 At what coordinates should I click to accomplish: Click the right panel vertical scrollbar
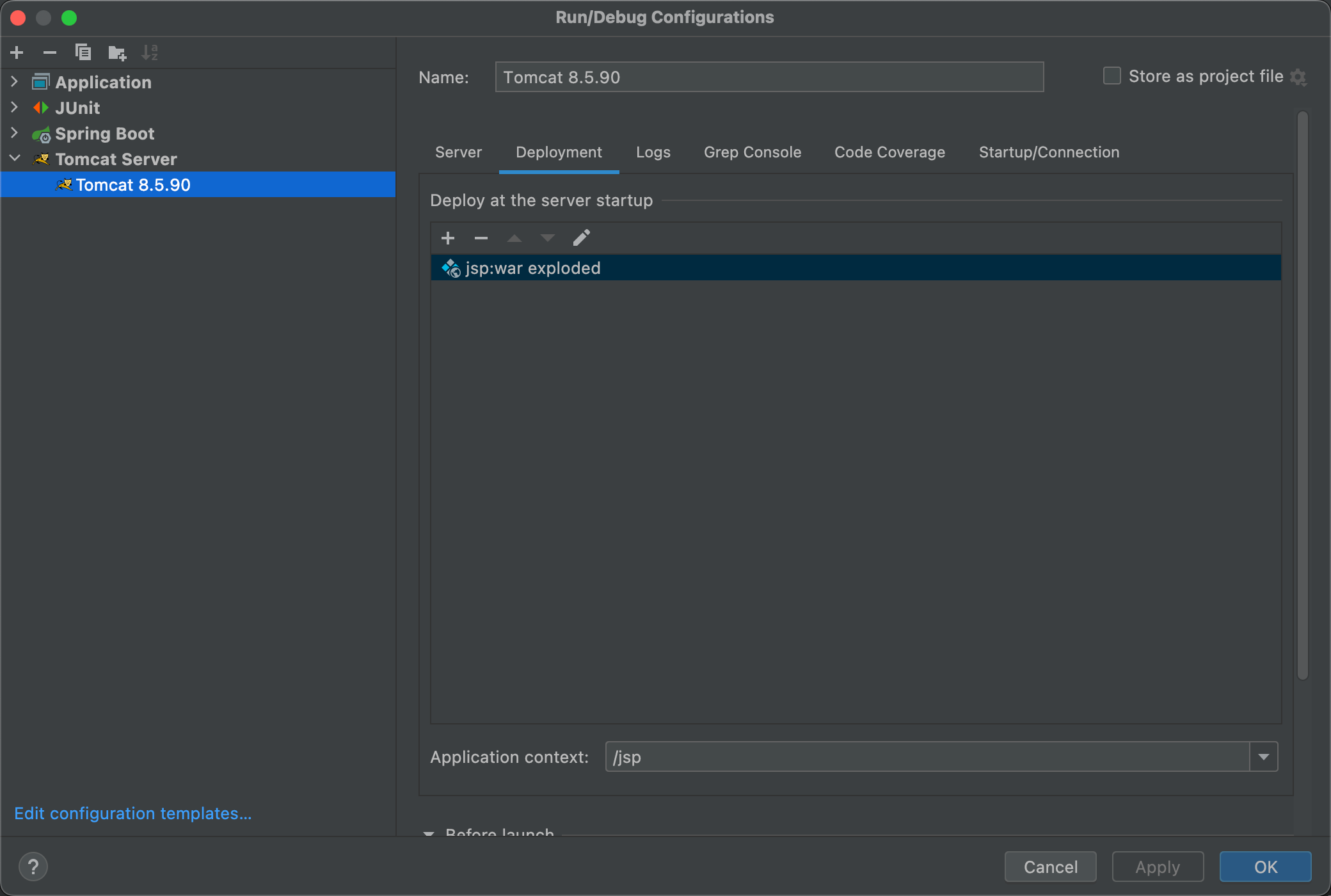click(x=1303, y=396)
